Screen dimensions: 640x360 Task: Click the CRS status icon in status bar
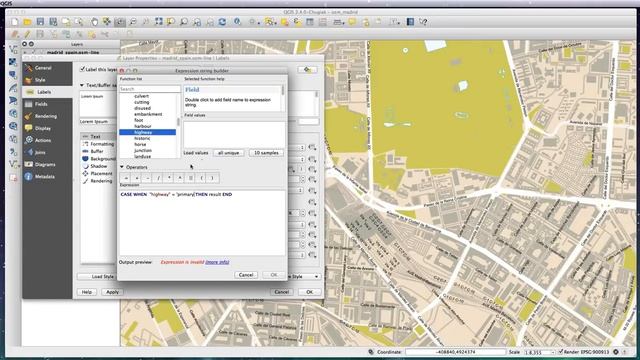pyautogui.click(x=616, y=351)
